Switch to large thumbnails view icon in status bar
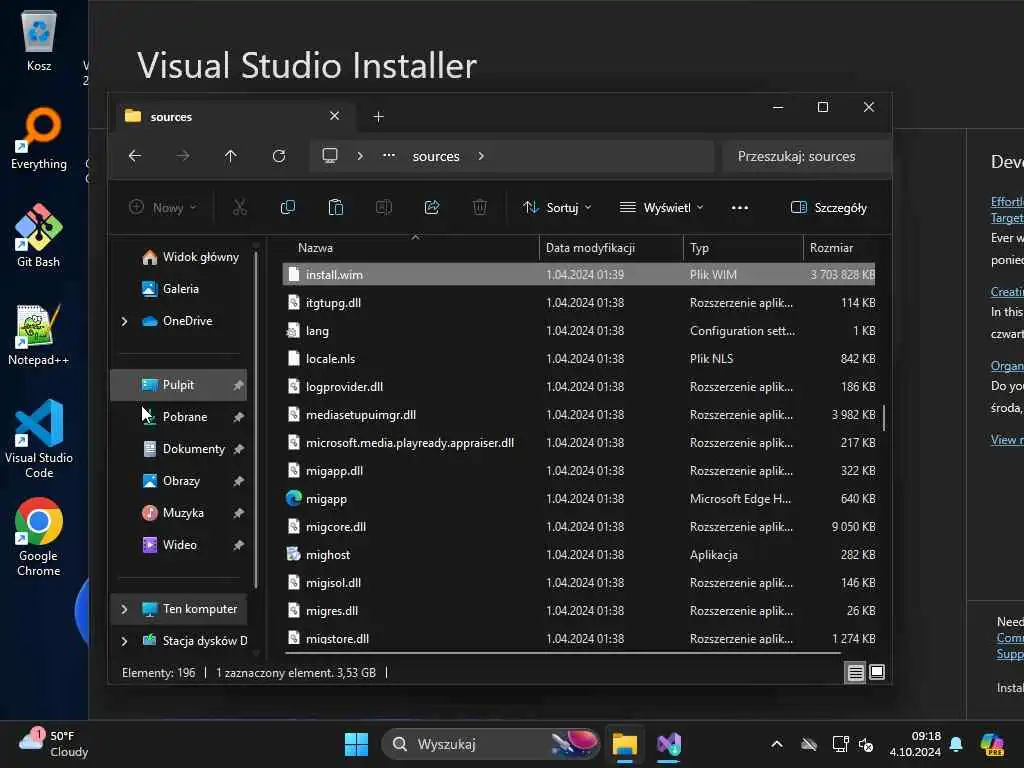 pyautogui.click(x=877, y=672)
